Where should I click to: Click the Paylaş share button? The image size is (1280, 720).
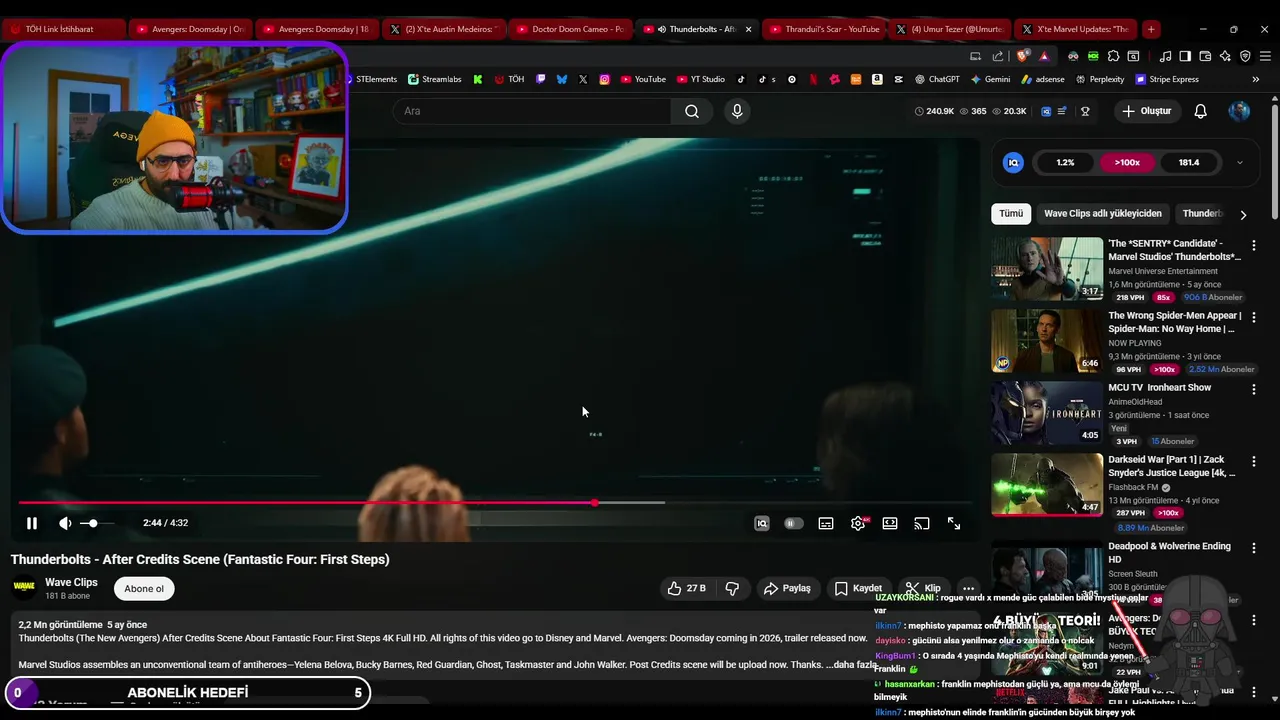(787, 588)
